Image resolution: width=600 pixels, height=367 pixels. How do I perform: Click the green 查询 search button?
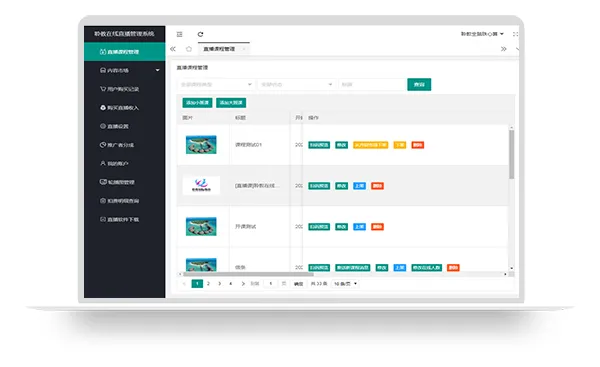point(419,85)
